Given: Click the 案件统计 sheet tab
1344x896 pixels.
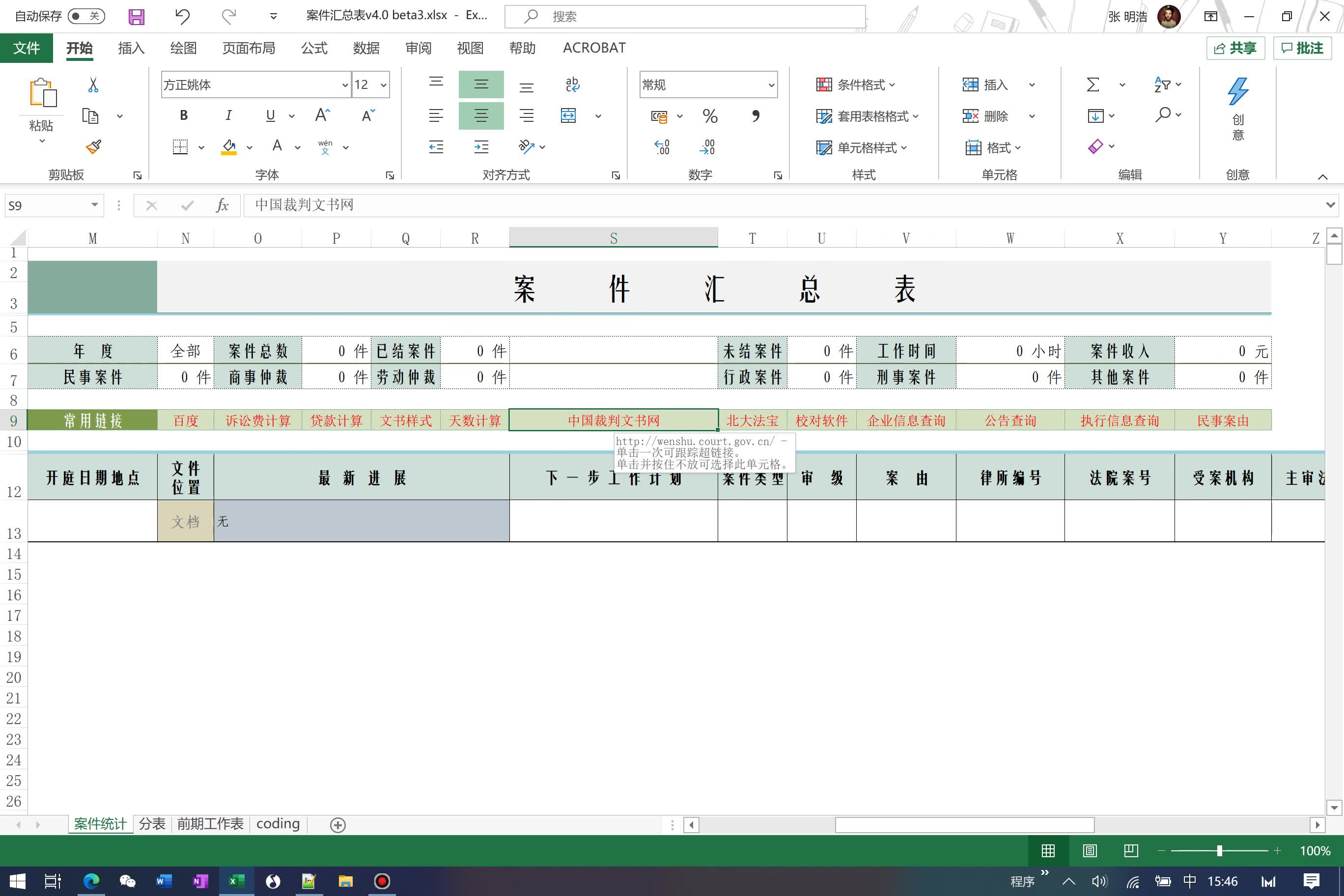Looking at the screenshot, I should coord(100,823).
